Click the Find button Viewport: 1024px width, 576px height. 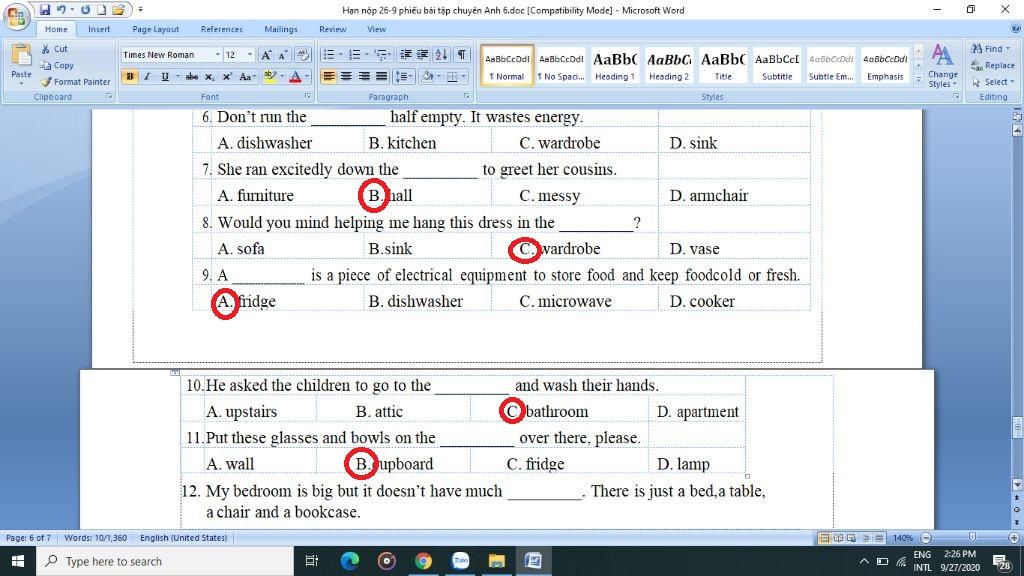coord(991,49)
